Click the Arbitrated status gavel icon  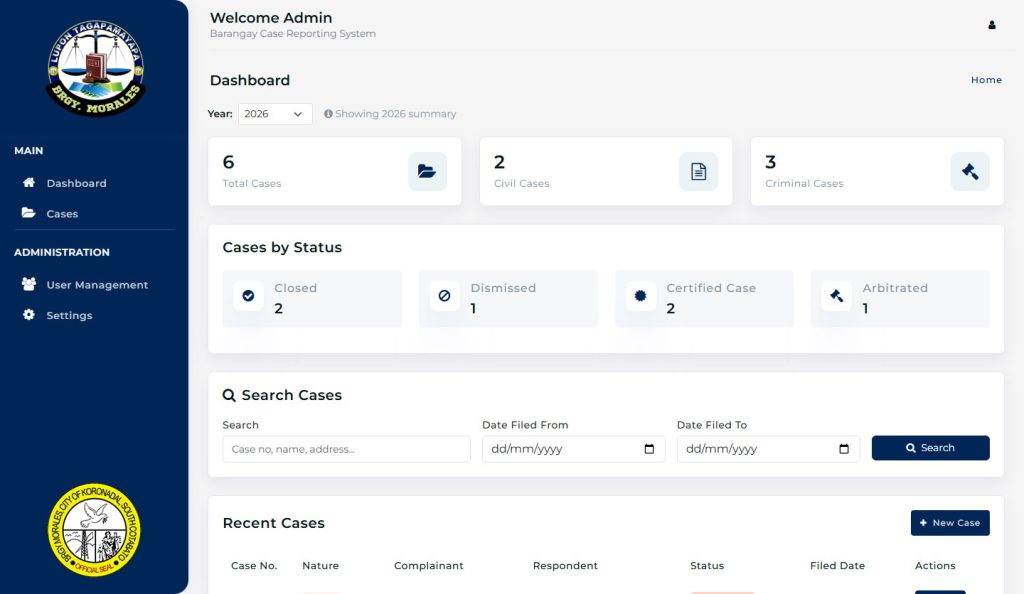tap(836, 296)
